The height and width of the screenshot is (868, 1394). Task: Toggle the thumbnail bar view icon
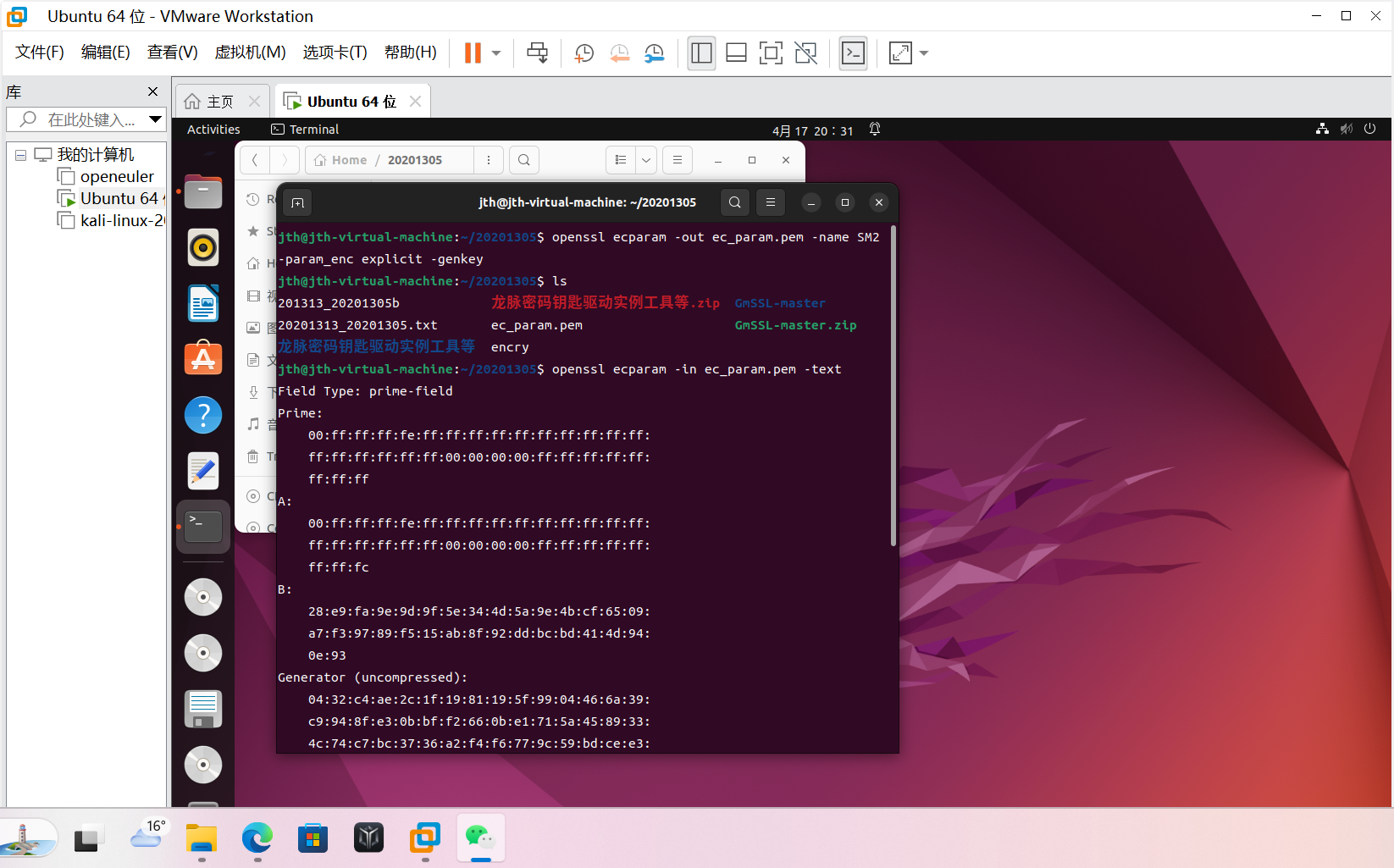point(736,53)
